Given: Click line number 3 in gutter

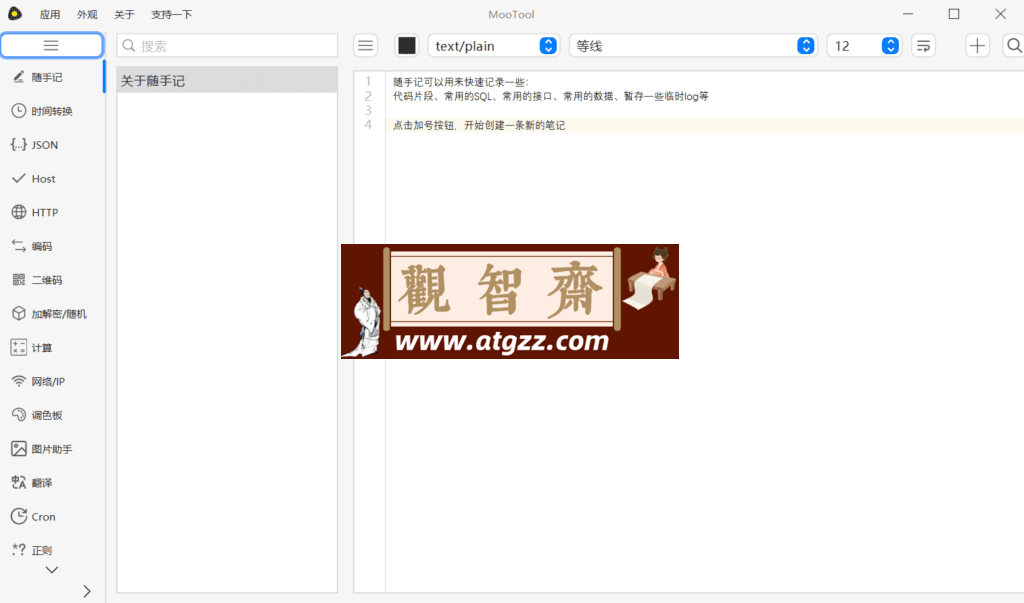Looking at the screenshot, I should click(x=368, y=110).
